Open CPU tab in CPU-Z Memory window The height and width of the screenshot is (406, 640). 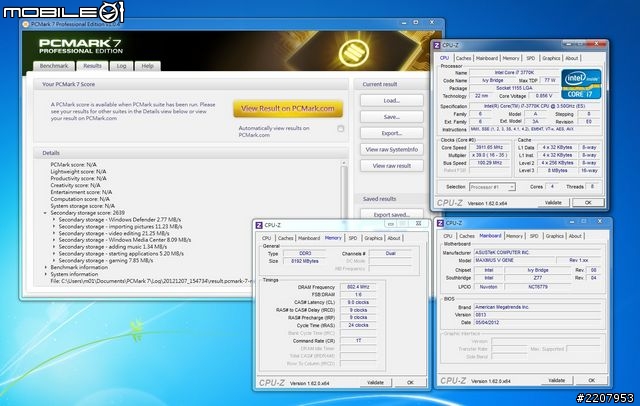[267, 238]
